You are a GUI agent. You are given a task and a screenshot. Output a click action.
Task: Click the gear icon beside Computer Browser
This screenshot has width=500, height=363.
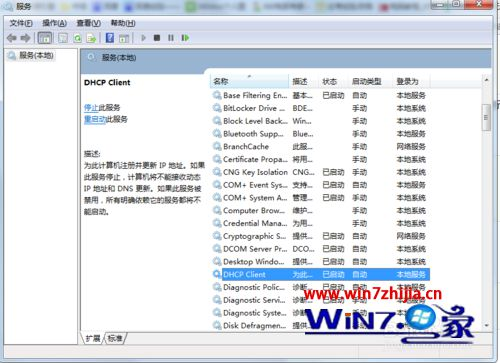[x=217, y=210]
